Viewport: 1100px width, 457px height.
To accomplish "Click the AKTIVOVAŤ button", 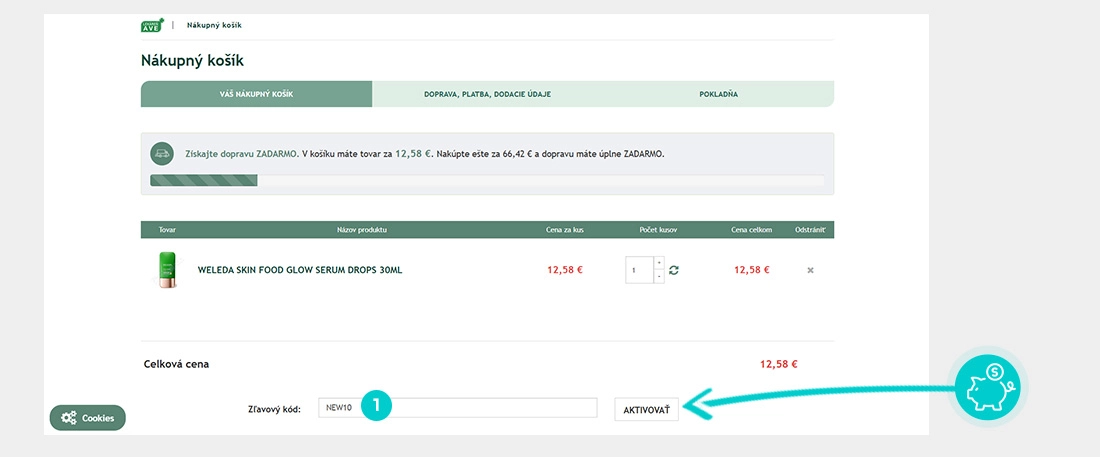I will [647, 409].
